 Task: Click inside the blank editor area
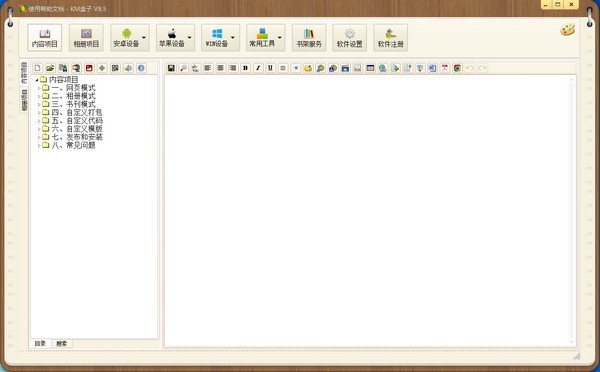coord(367,210)
